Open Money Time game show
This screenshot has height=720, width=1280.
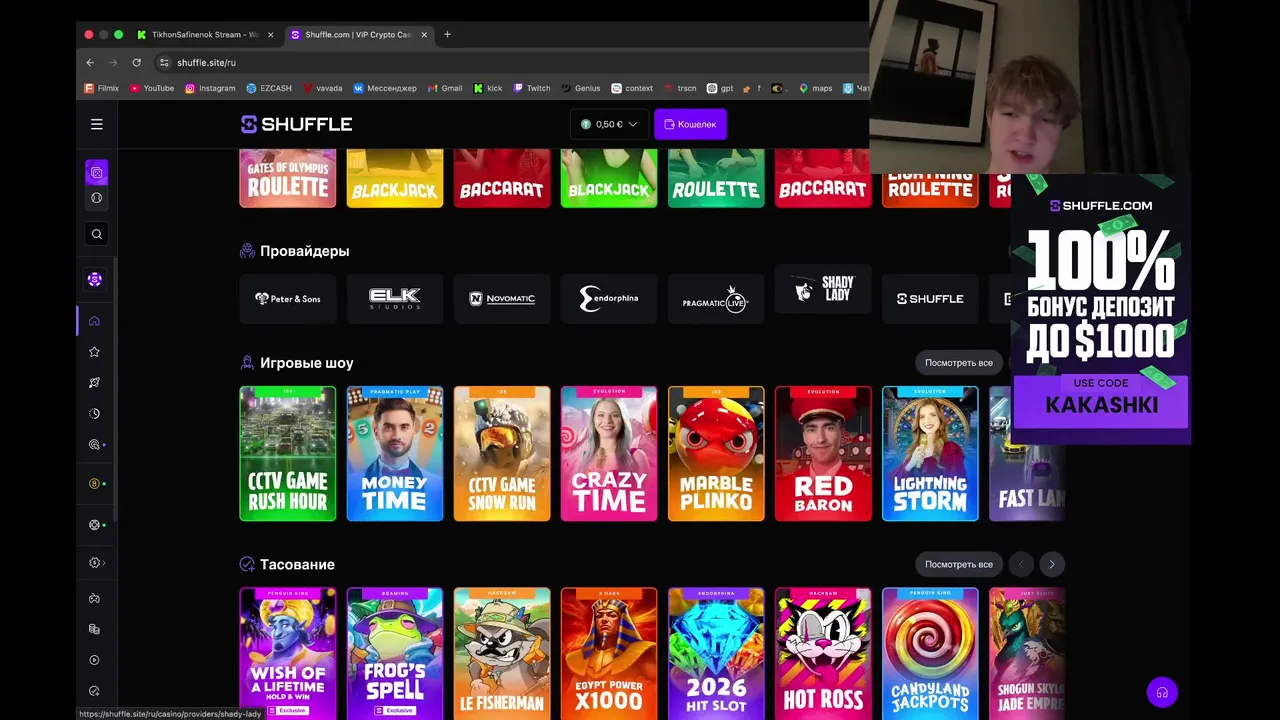click(395, 454)
